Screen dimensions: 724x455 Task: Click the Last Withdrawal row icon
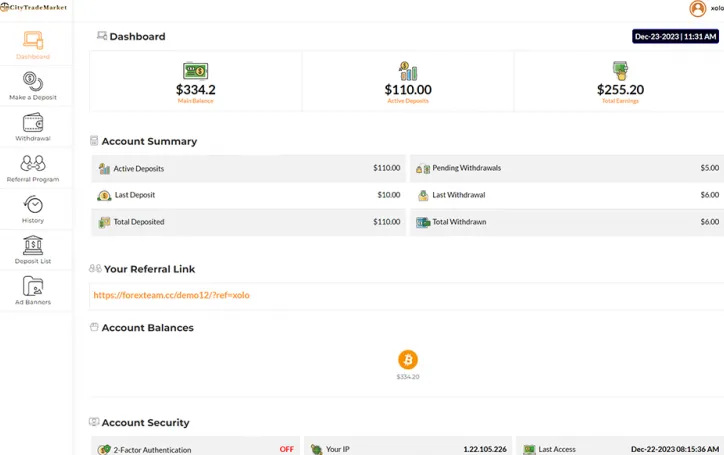(x=423, y=195)
